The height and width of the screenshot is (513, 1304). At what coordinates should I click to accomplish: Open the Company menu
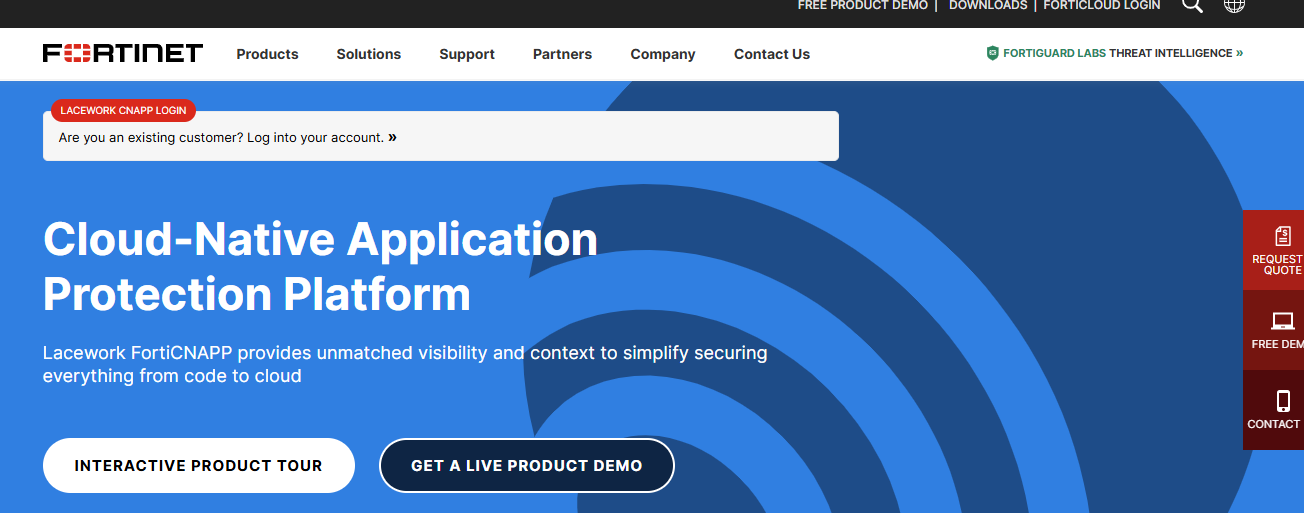(663, 54)
